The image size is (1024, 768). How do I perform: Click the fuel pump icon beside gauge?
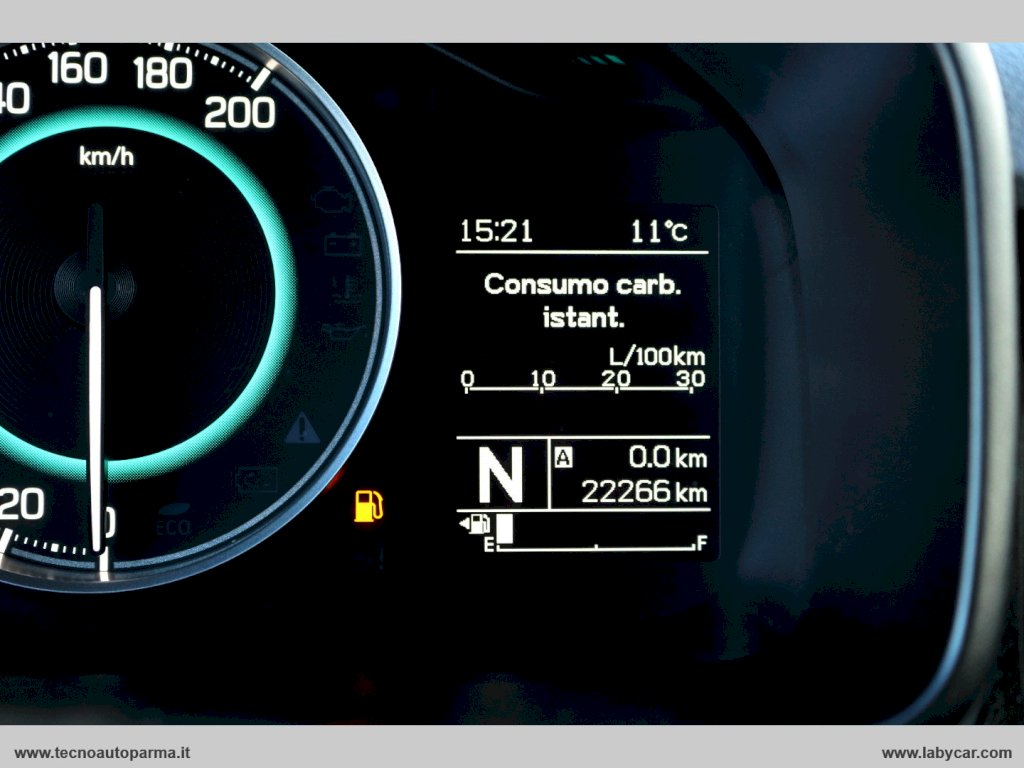pyautogui.click(x=476, y=523)
